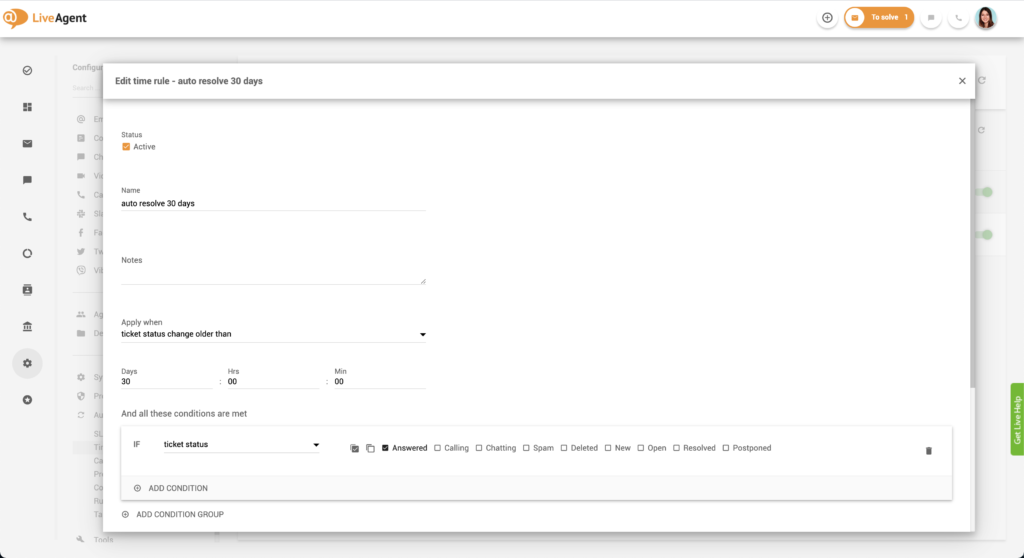Open the Apply when dropdown
Screen dimensions: 1024x558
273,334
